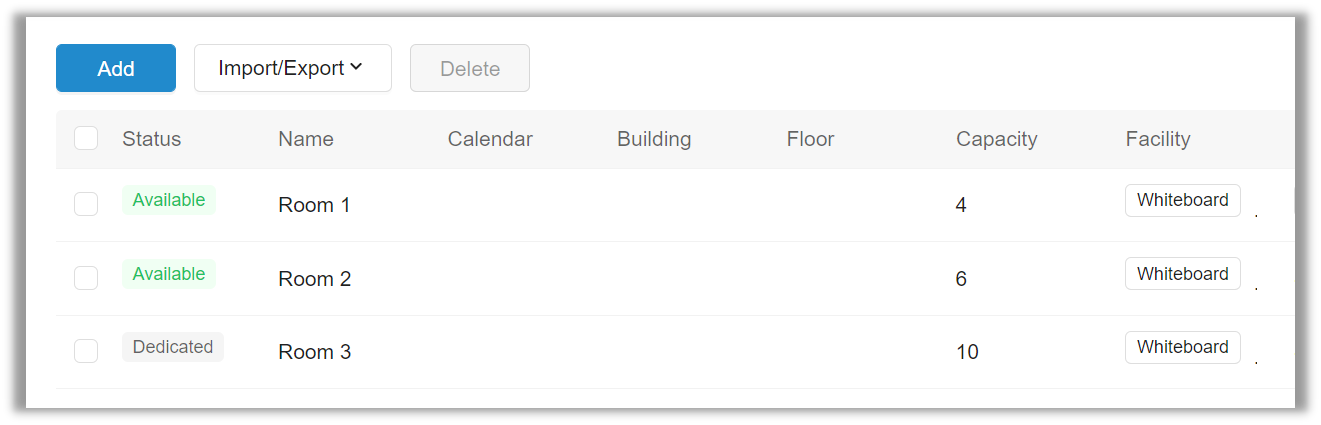Screen dimensions: 1321x425
Task: Click the Whiteboard tag in Room 3 row
Action: [1182, 347]
